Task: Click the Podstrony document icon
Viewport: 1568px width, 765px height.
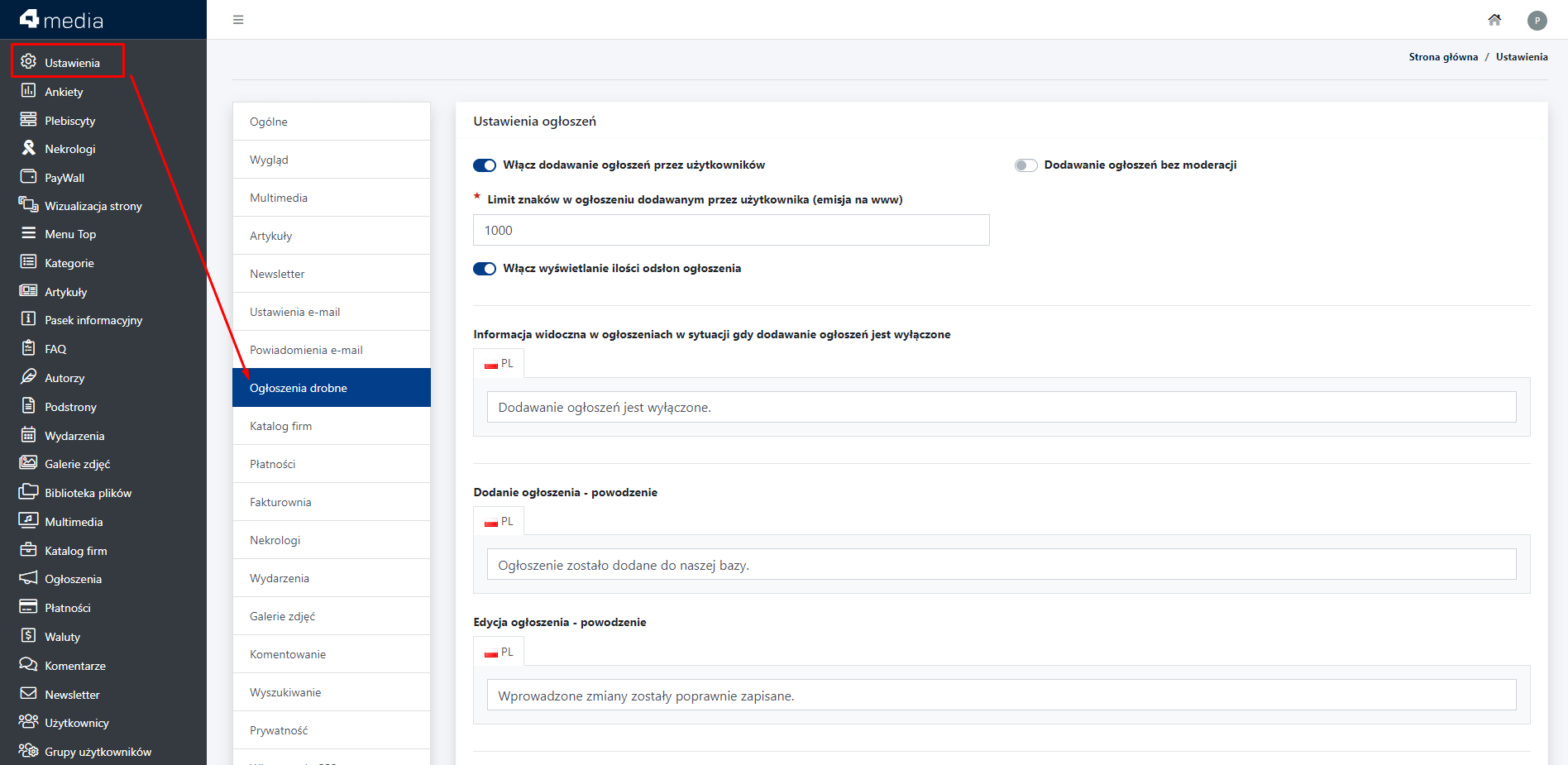Action: point(28,406)
